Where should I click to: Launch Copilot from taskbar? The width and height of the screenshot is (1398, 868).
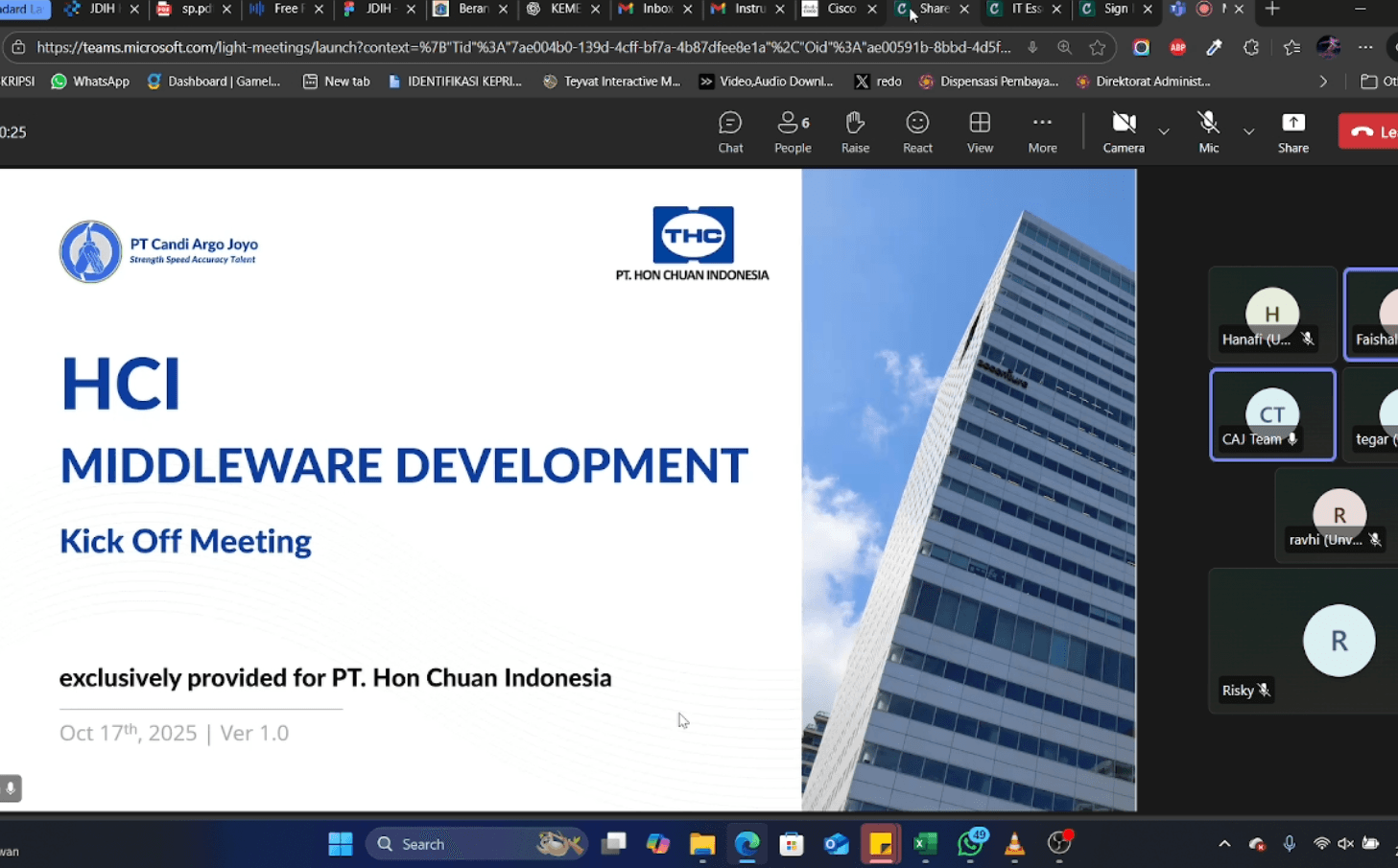click(x=657, y=844)
